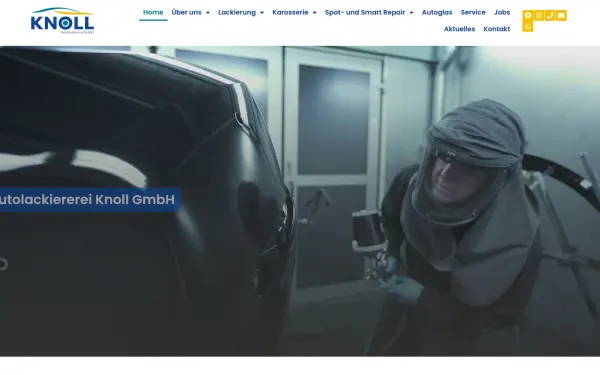Expand the Karosserie dropdown arrow
This screenshot has width=600, height=375.
315,13
